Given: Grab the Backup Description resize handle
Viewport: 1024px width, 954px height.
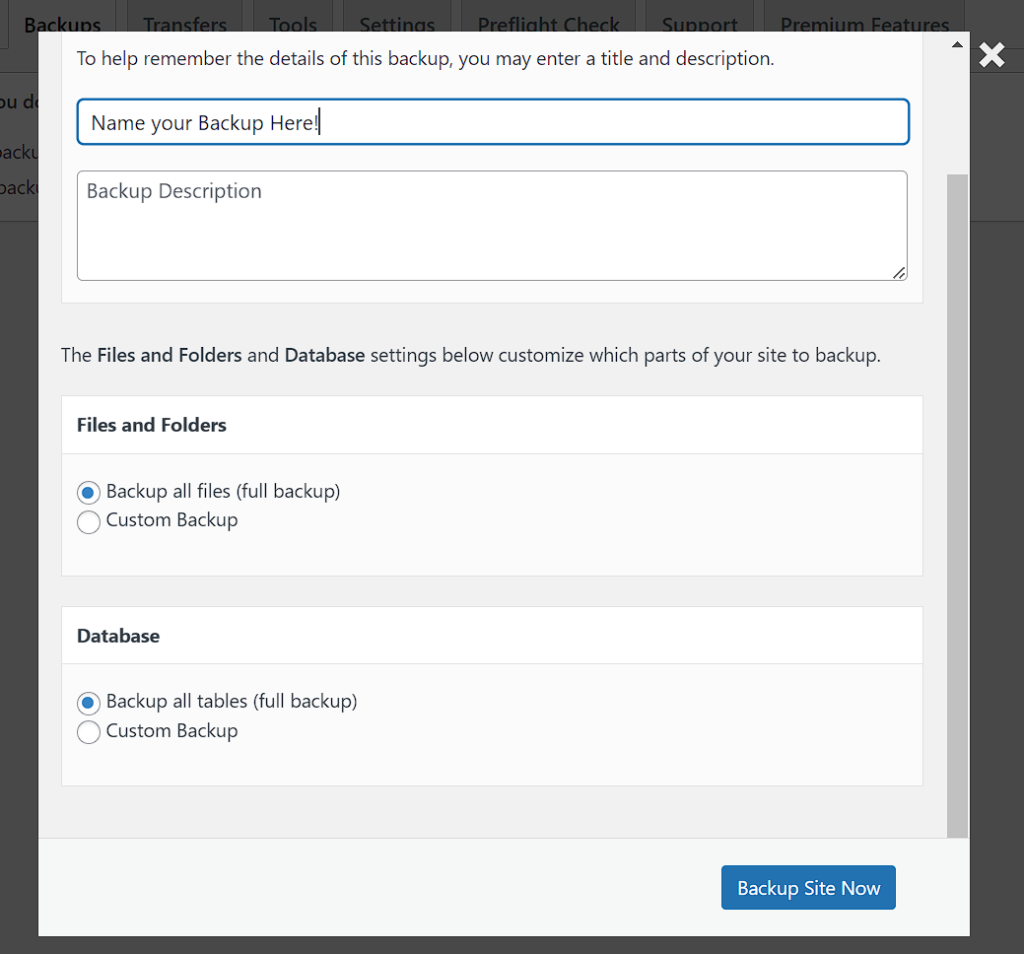Looking at the screenshot, I should pyautogui.click(x=900, y=273).
